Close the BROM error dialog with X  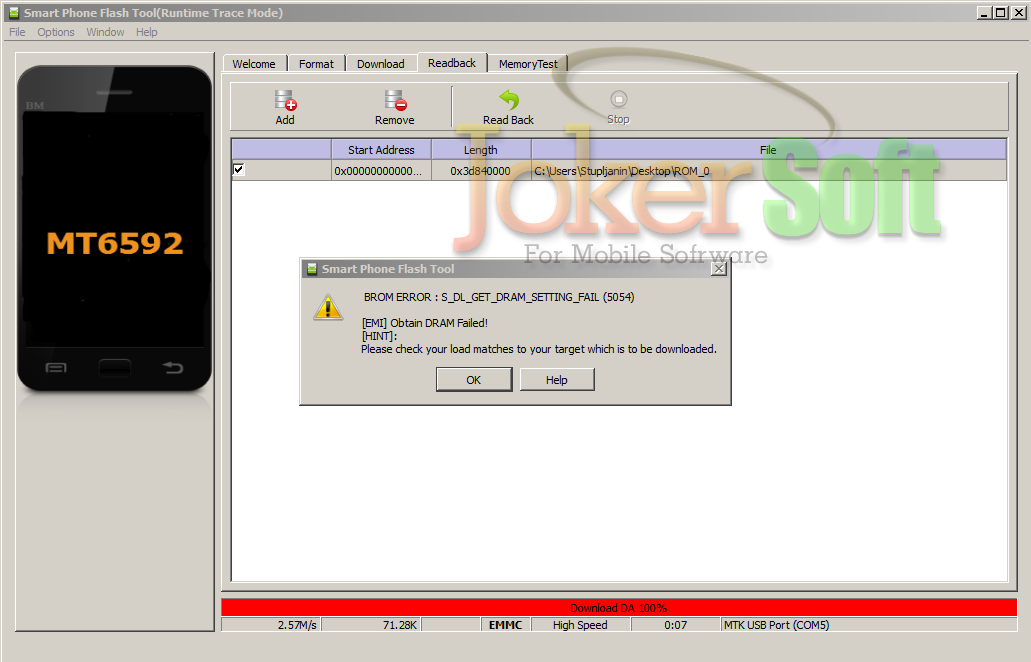[719, 268]
